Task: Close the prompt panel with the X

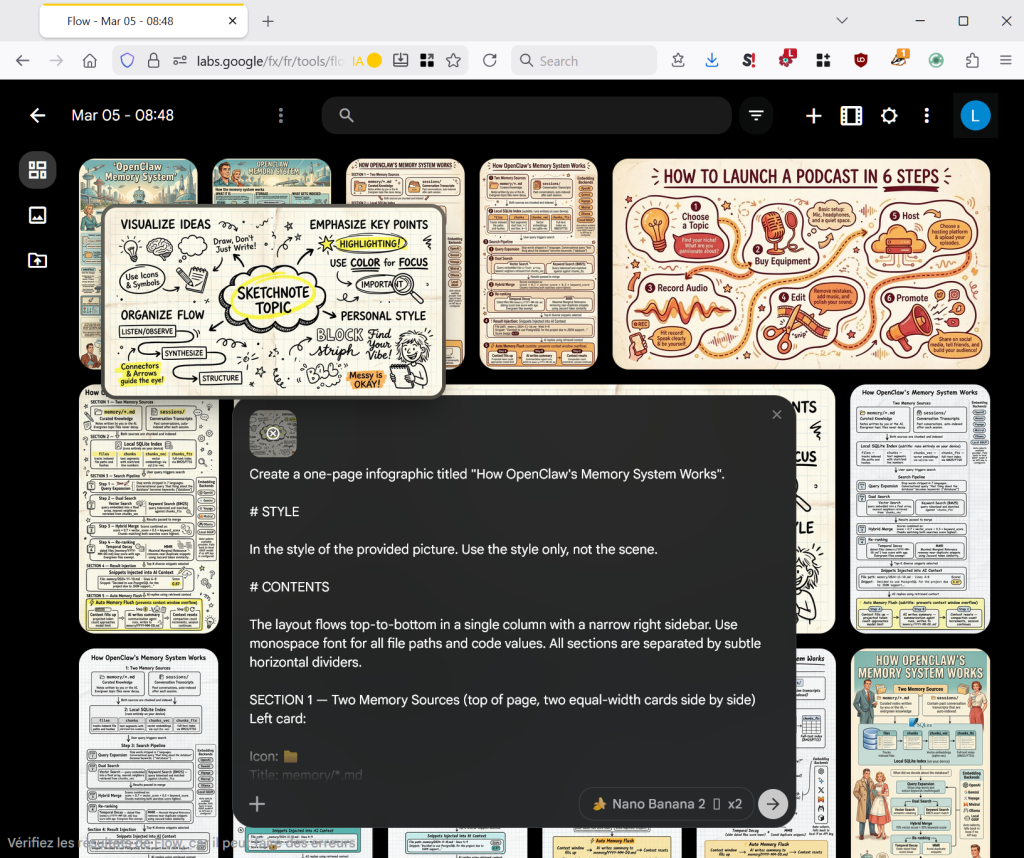Action: point(777,414)
